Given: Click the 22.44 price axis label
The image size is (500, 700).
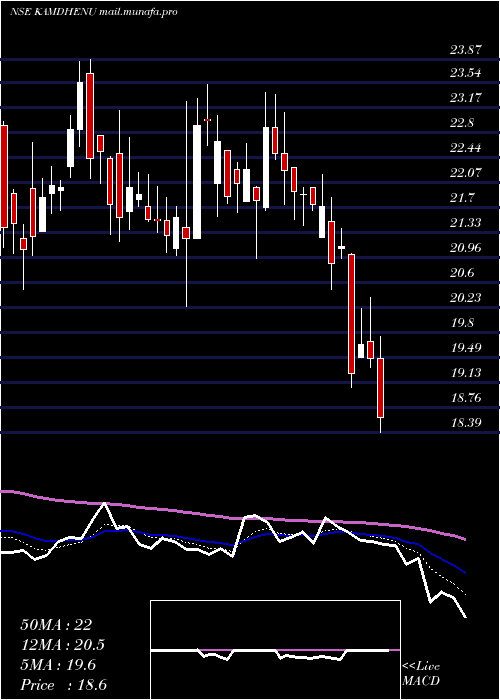Looking at the screenshot, I should point(466,148).
